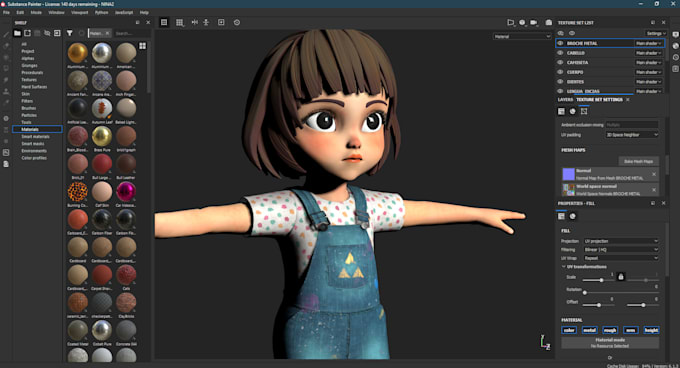Image resolution: width=680 pixels, height=368 pixels.
Task: Select the Projection tool in left toolbar
Action: point(6,57)
